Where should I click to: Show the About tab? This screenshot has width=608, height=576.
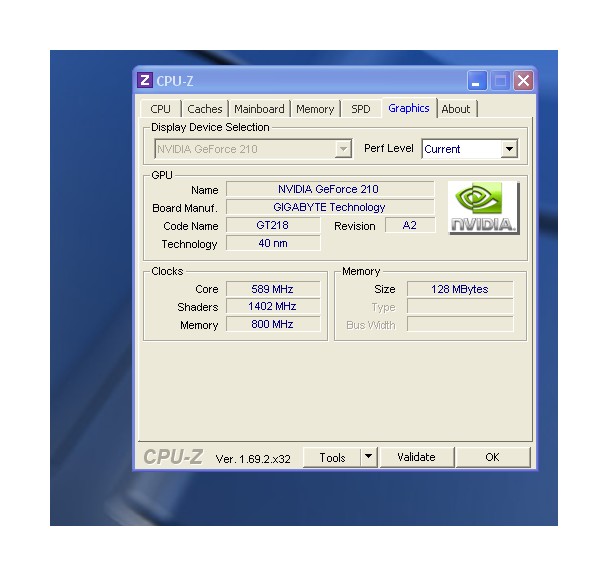[x=456, y=109]
